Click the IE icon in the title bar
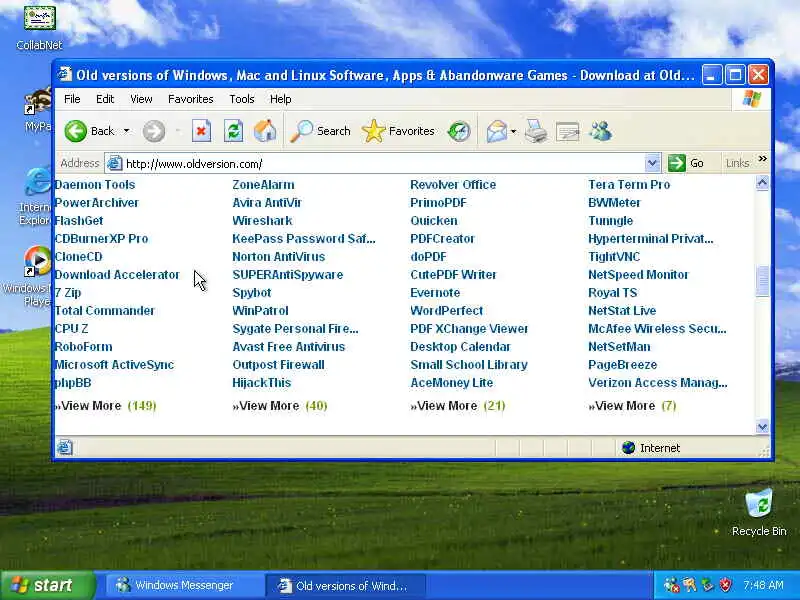The height and width of the screenshot is (600, 800). pos(65,74)
